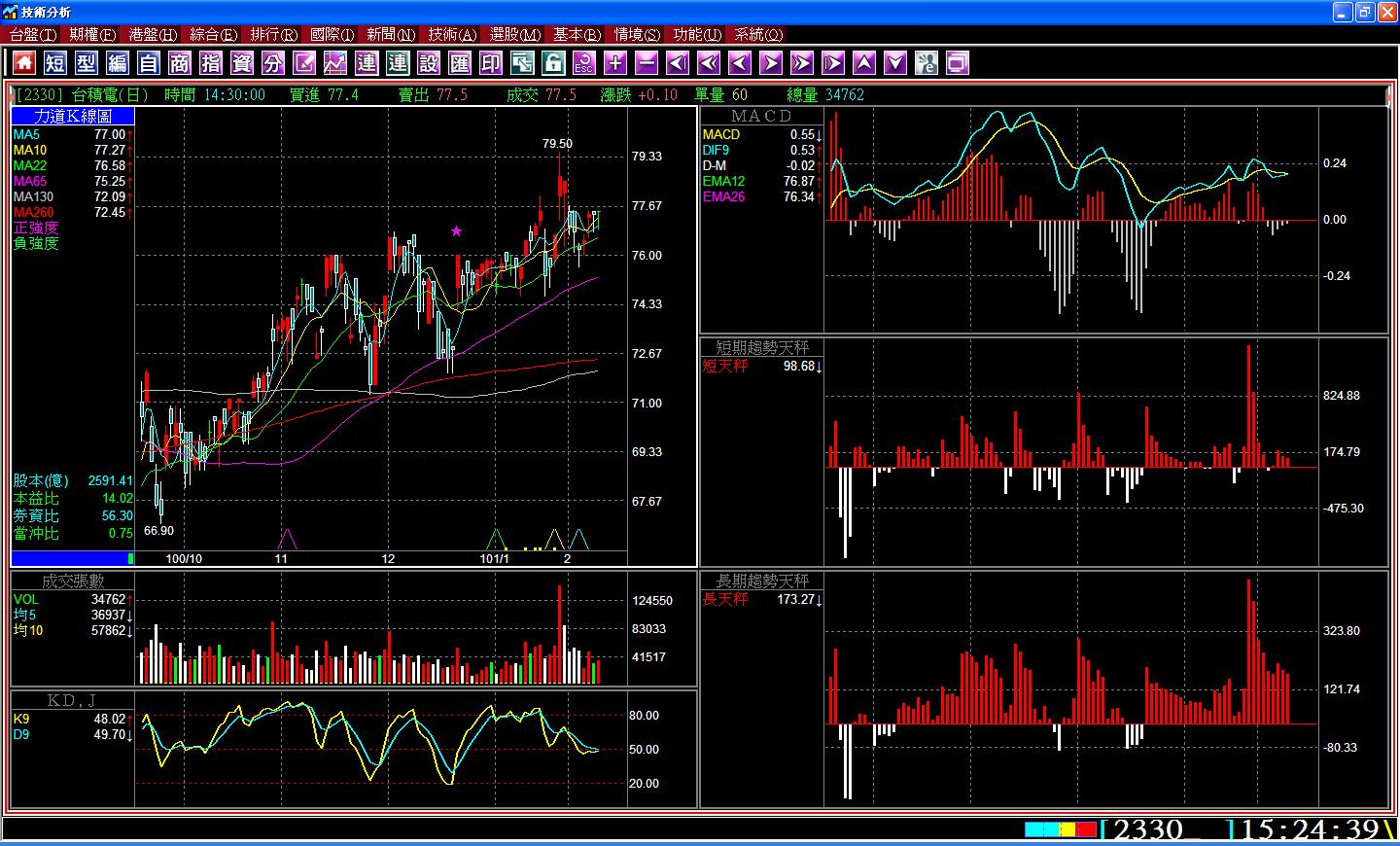Click the 短 toolbar icon
The image size is (1400, 846).
(55, 63)
